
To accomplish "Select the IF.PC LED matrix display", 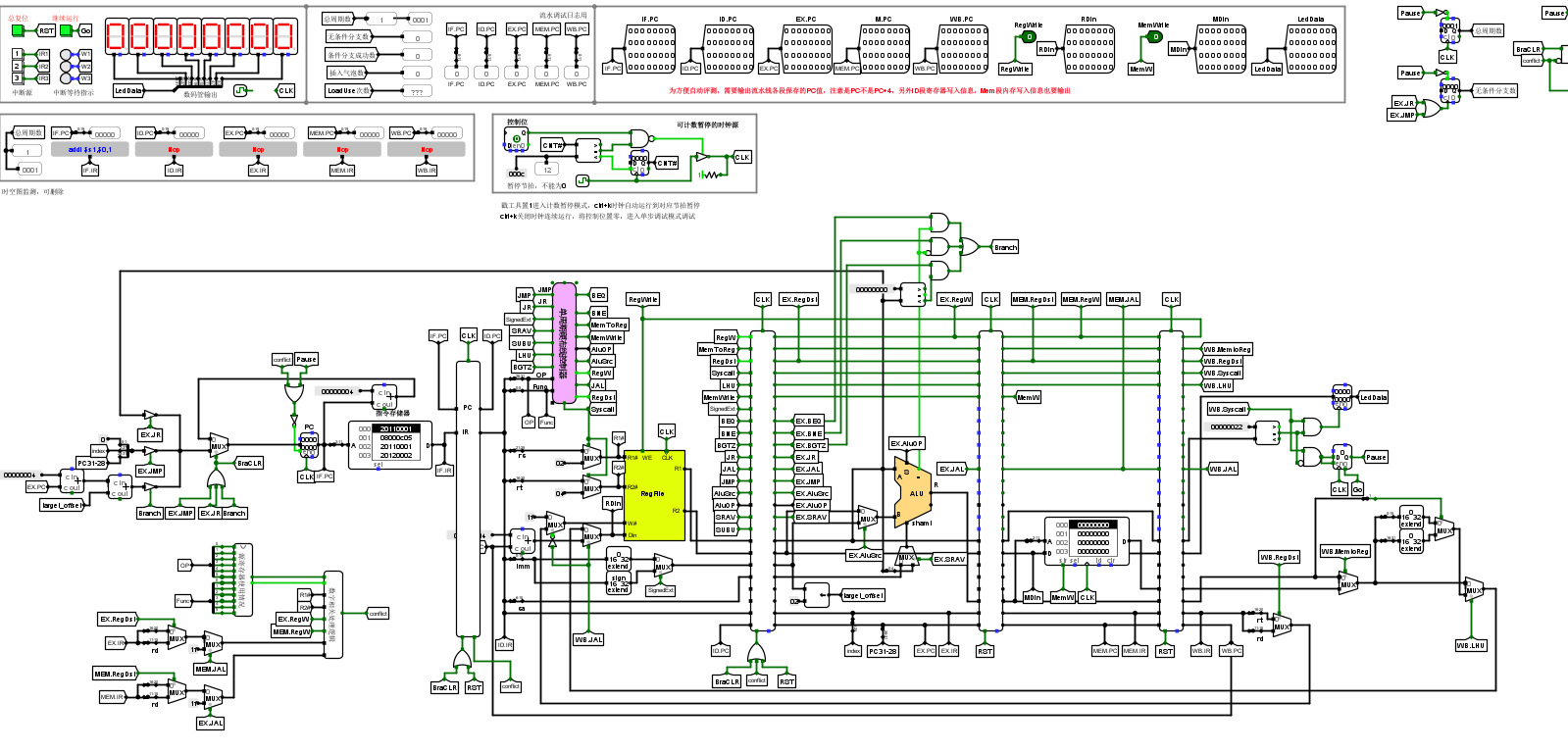I will click(x=651, y=49).
